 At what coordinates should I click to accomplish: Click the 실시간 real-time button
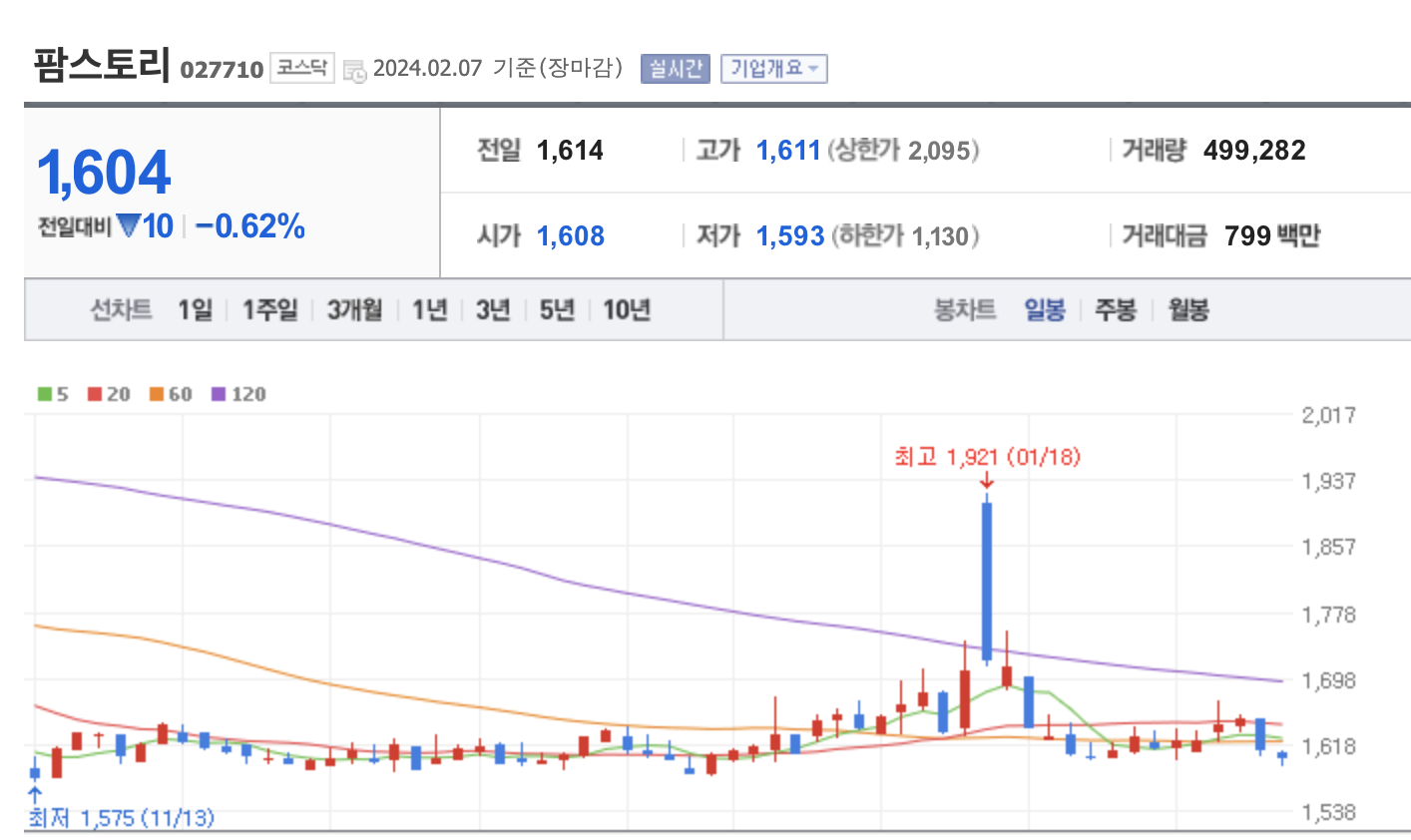click(675, 68)
